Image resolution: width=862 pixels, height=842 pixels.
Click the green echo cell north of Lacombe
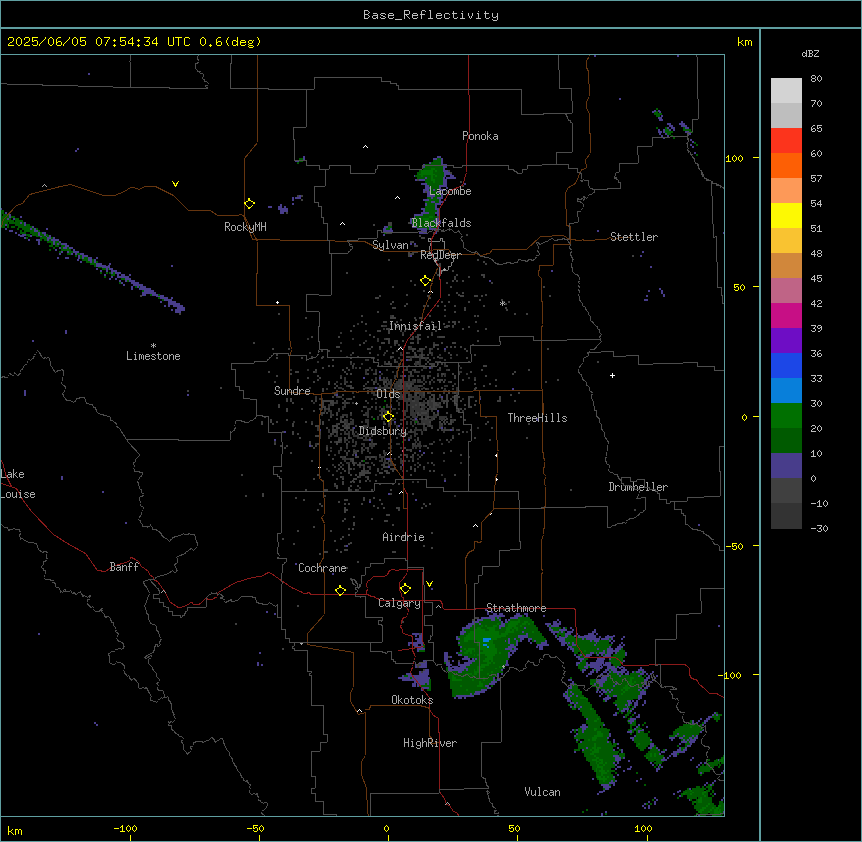tap(433, 175)
